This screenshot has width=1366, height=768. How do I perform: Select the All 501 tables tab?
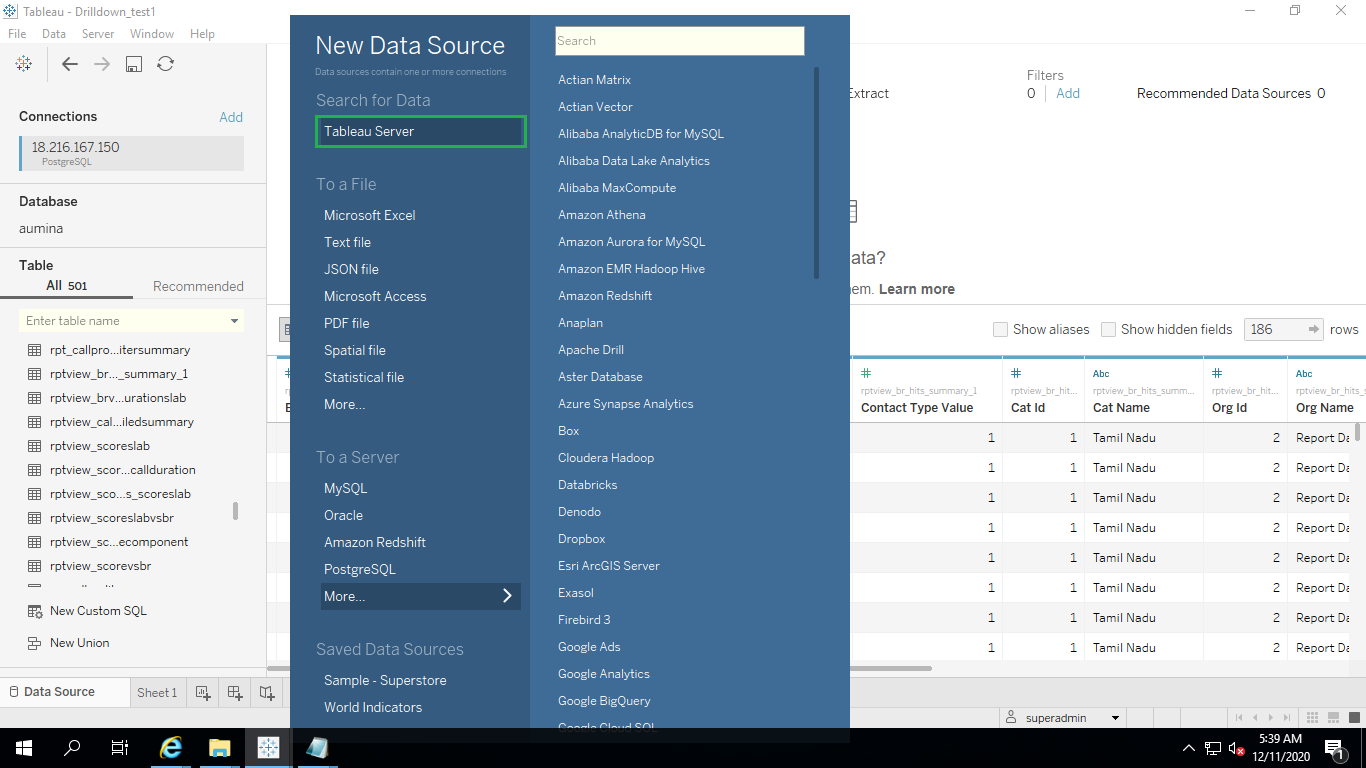(x=67, y=286)
